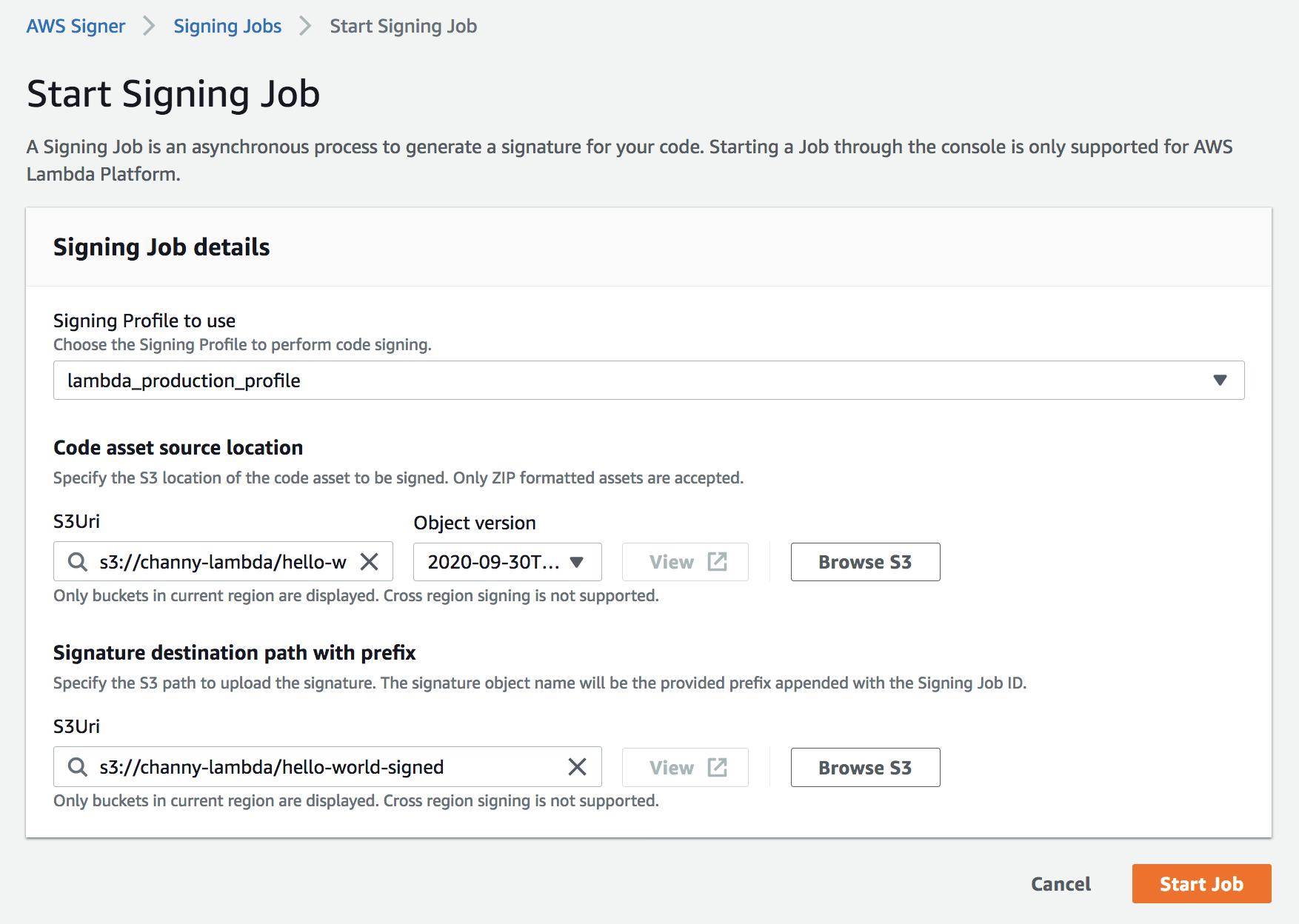The width and height of the screenshot is (1299, 924).
Task: Click the external-link icon on the destination View button
Action: click(716, 767)
